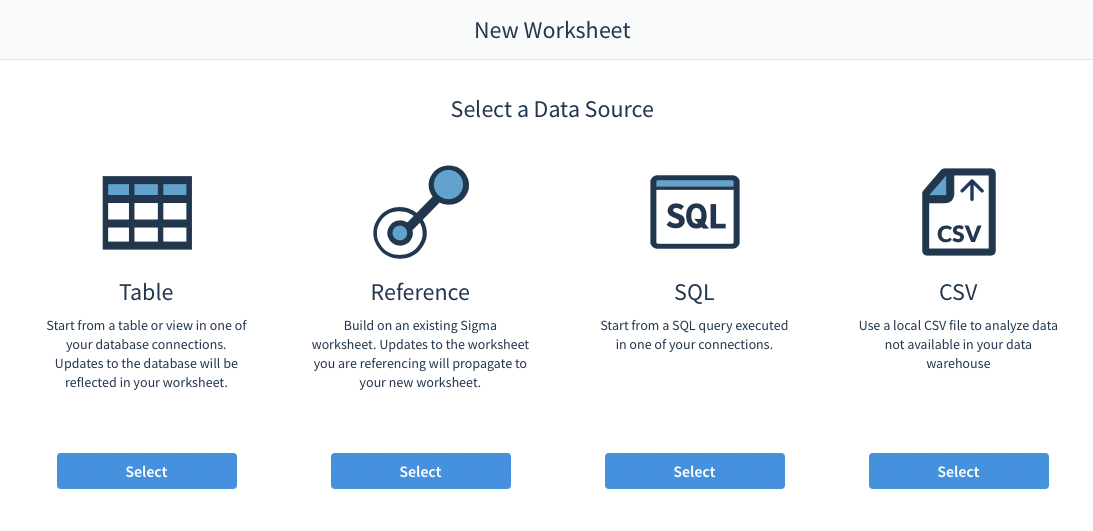Click the upload arrow on CSV icon

click(x=974, y=188)
